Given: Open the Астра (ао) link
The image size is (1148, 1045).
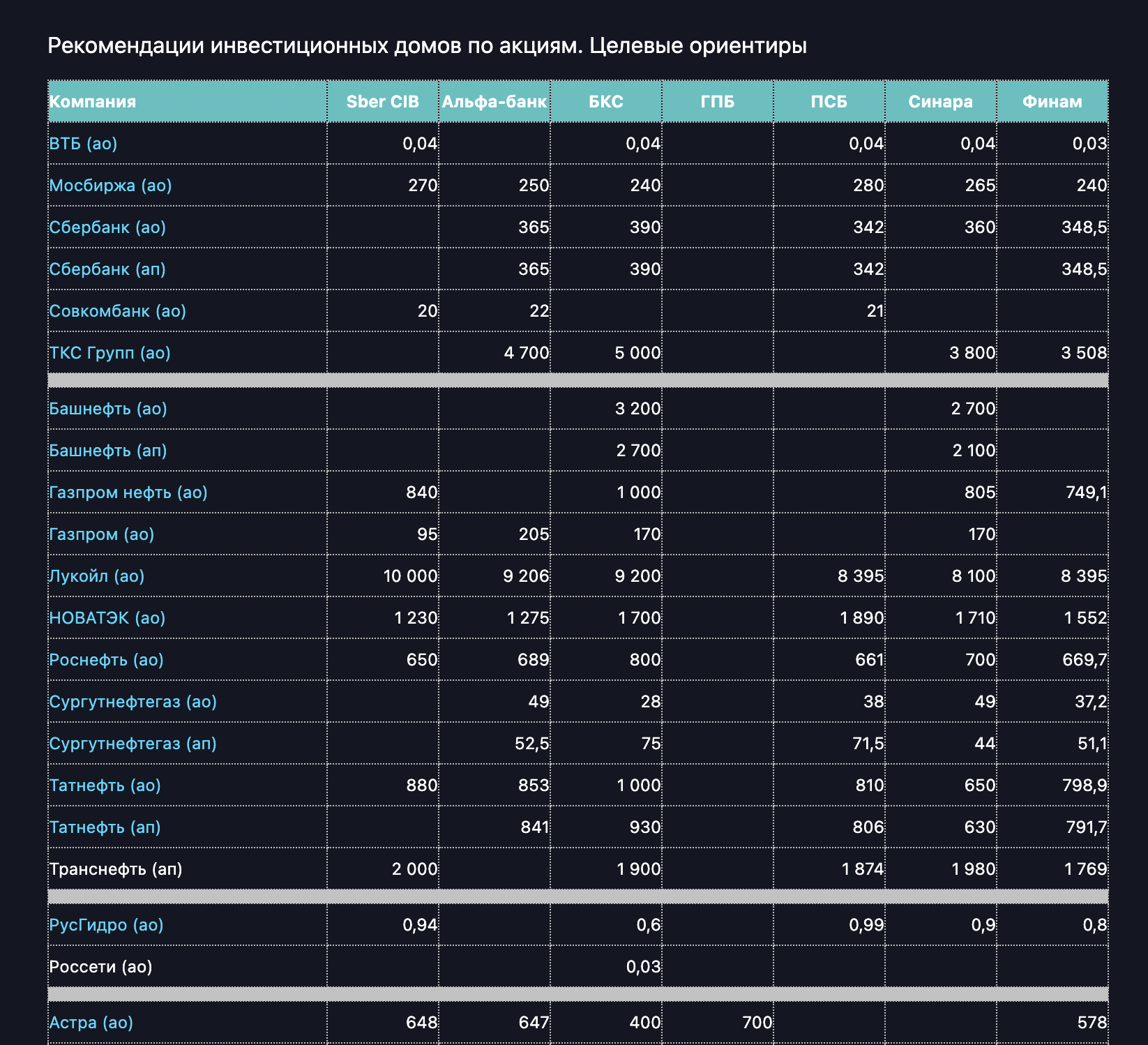Looking at the screenshot, I should pyautogui.click(x=91, y=1023).
